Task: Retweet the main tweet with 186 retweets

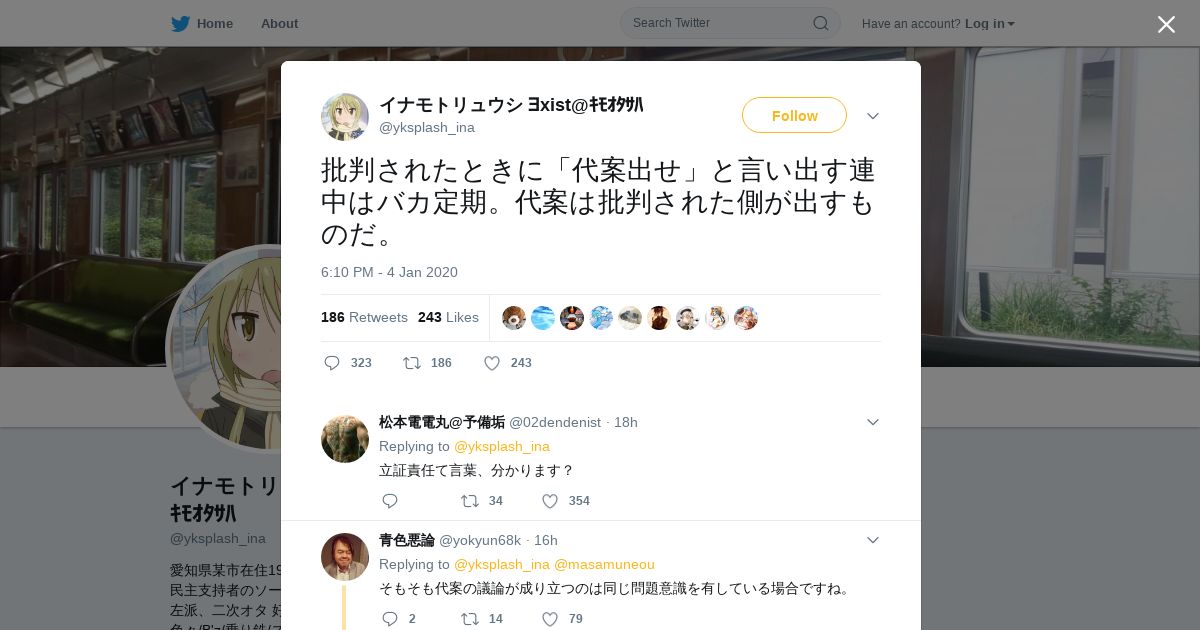Action: [411, 363]
